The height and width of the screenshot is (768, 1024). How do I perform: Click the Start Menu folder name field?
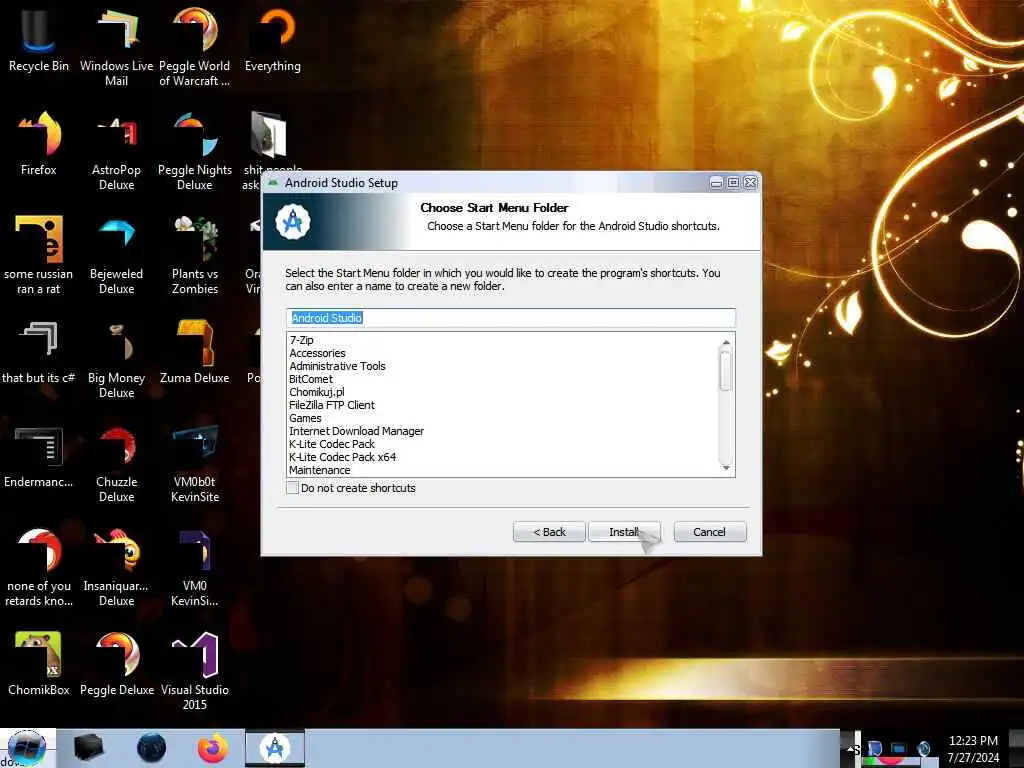click(x=511, y=317)
